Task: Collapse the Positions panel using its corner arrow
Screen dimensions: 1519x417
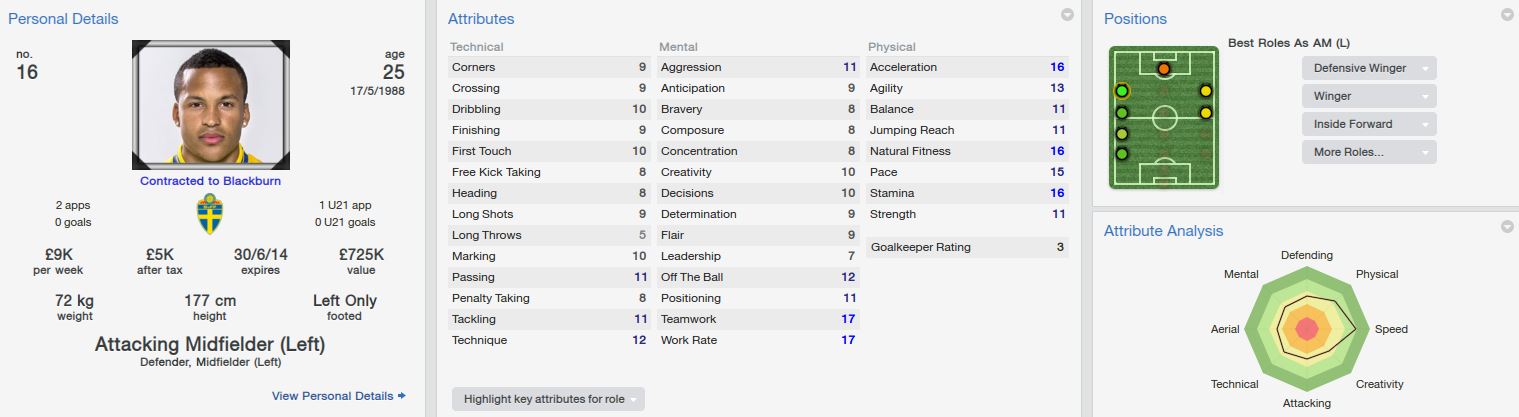Action: (1507, 15)
